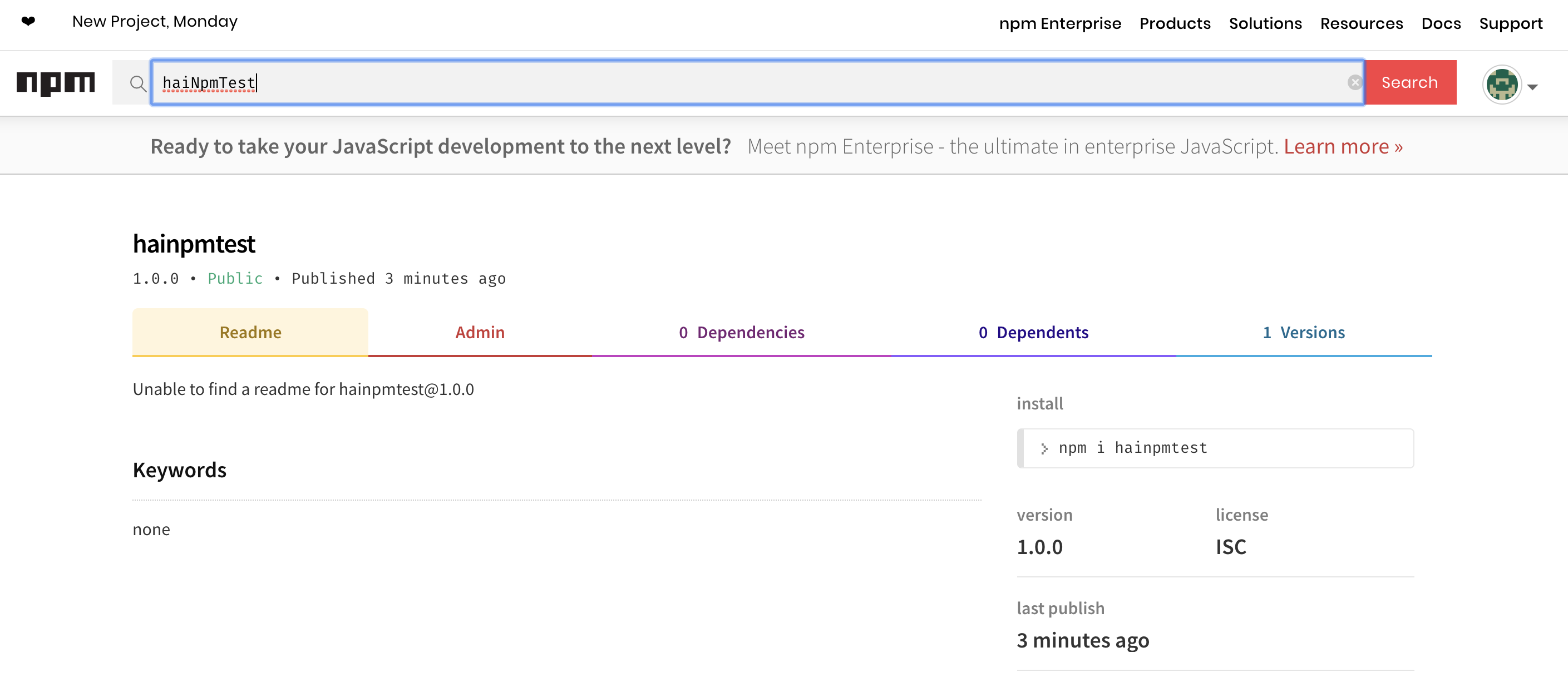Viewport: 1568px width, 682px height.
Task: Click the Keywords heading
Action: click(x=180, y=470)
